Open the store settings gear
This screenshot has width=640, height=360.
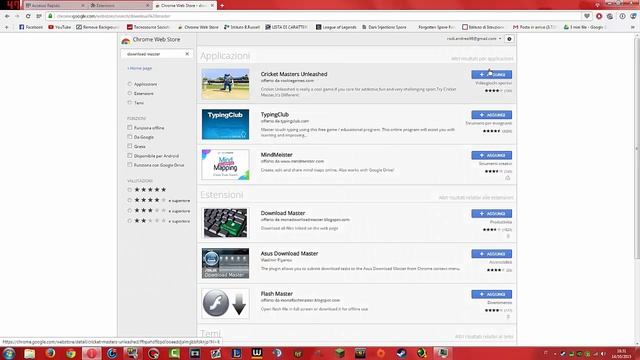[x=509, y=39]
